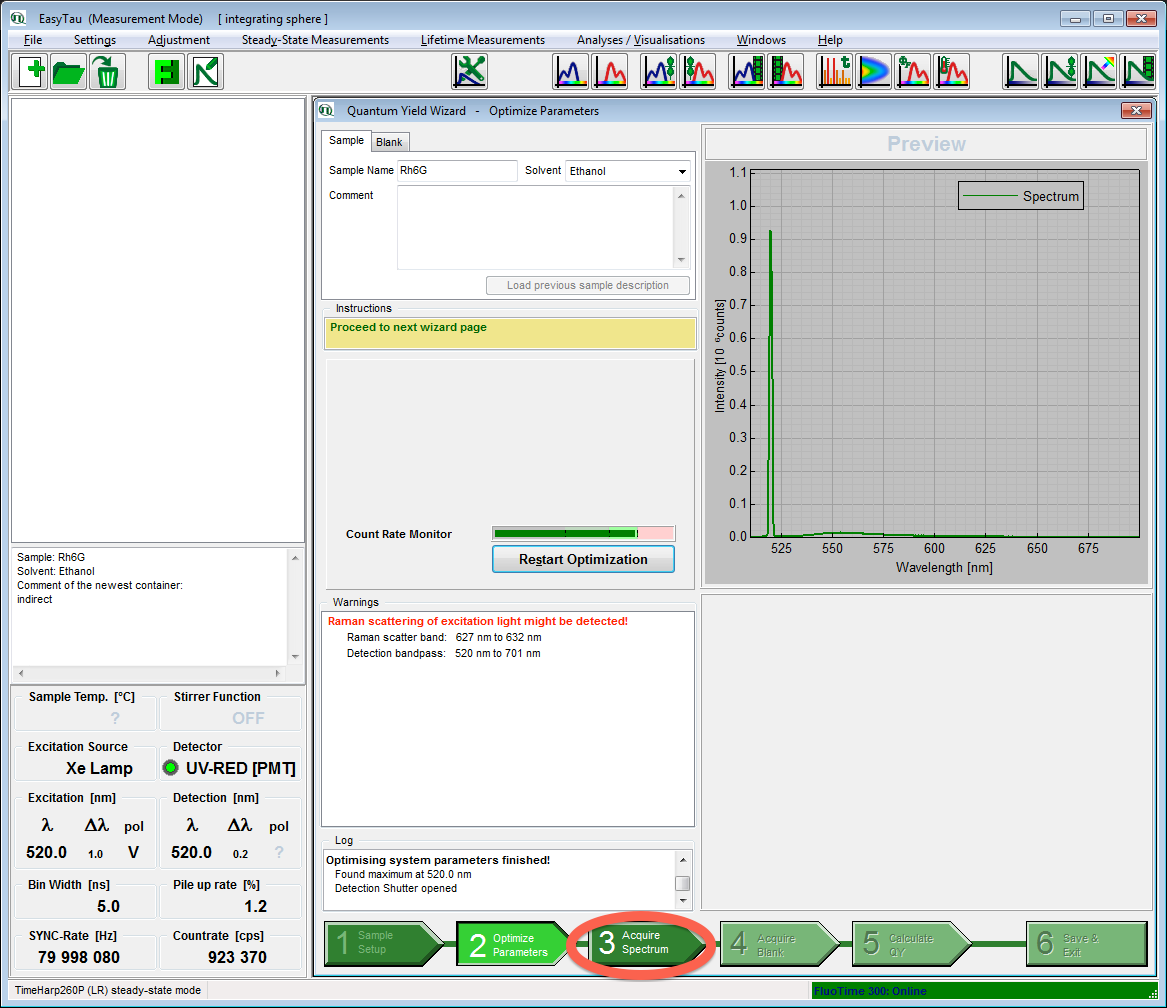
Task: Click the Restart Optimization button
Action: [x=583, y=559]
